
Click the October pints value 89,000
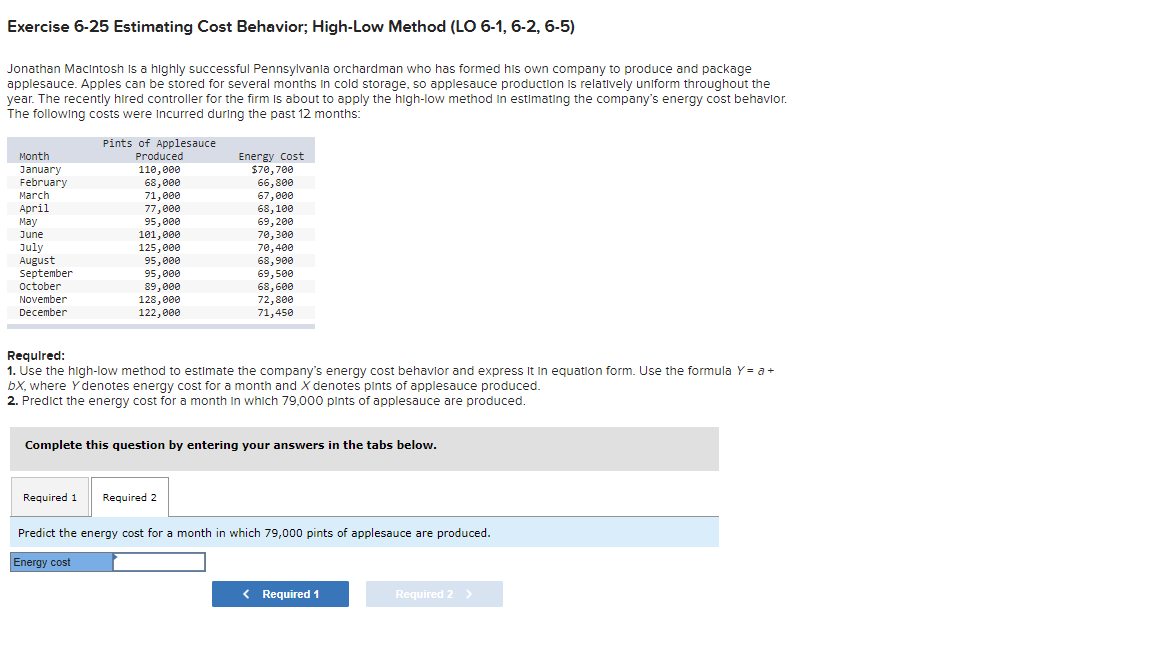[162, 287]
